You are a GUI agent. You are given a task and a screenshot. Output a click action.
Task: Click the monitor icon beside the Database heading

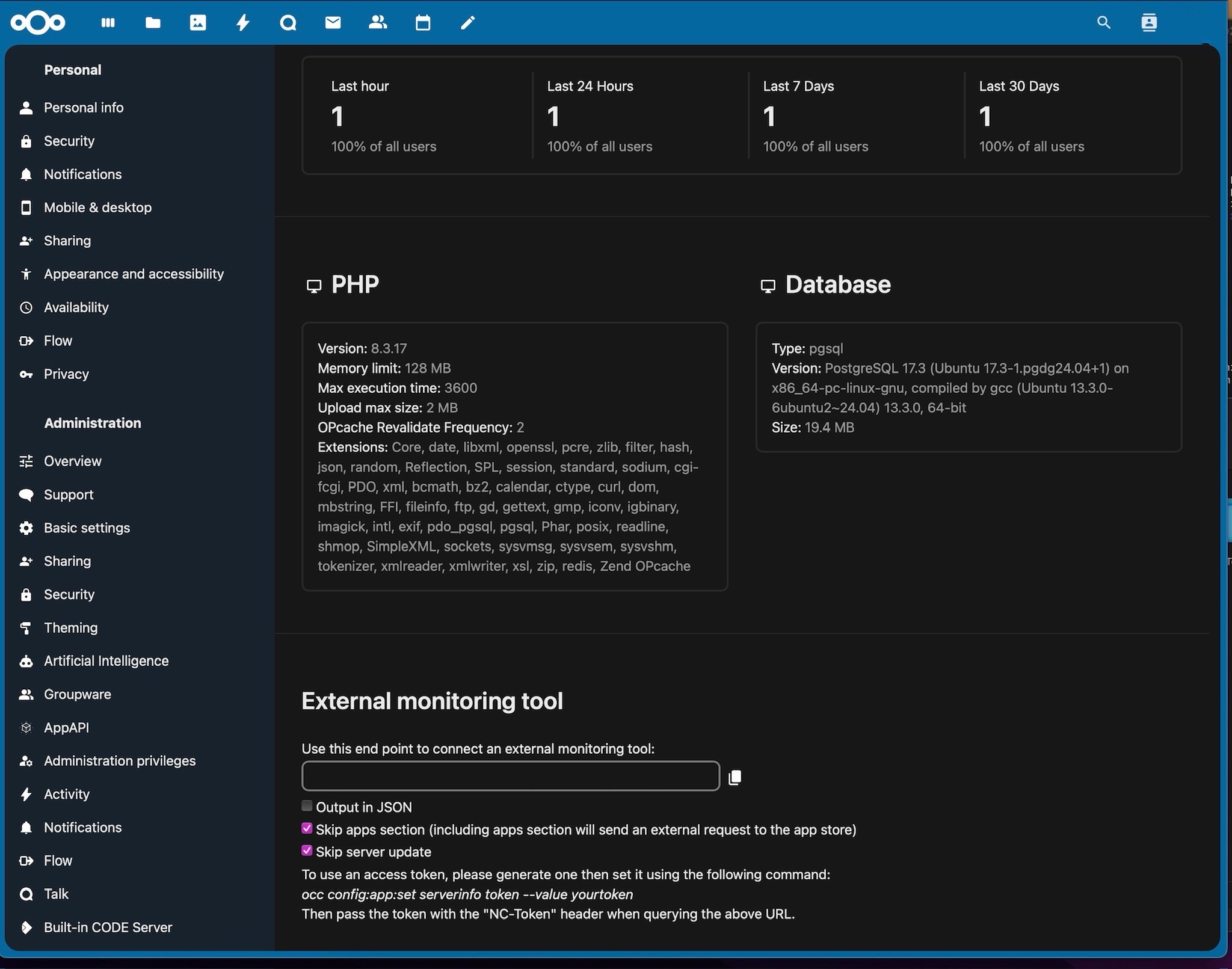click(x=768, y=286)
